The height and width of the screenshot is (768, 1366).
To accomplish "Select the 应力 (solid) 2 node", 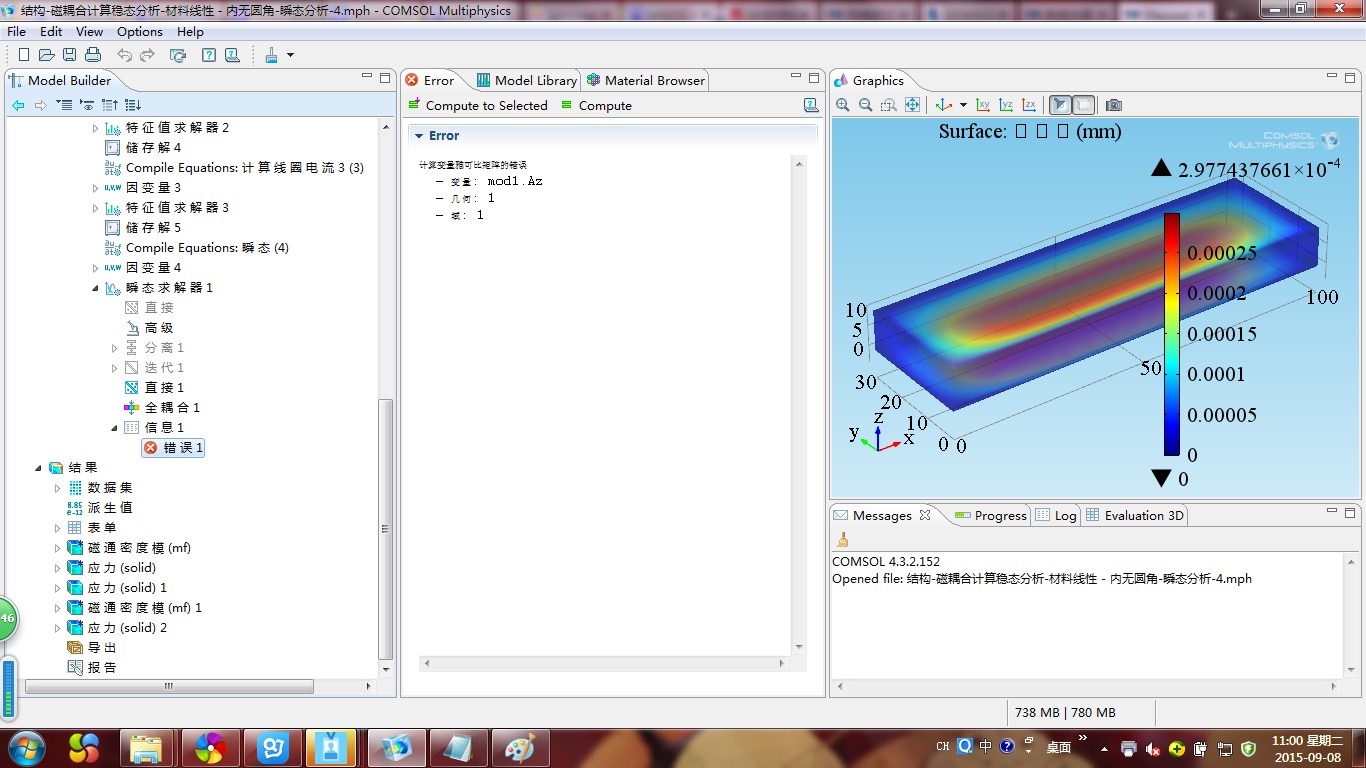I will tap(117, 628).
